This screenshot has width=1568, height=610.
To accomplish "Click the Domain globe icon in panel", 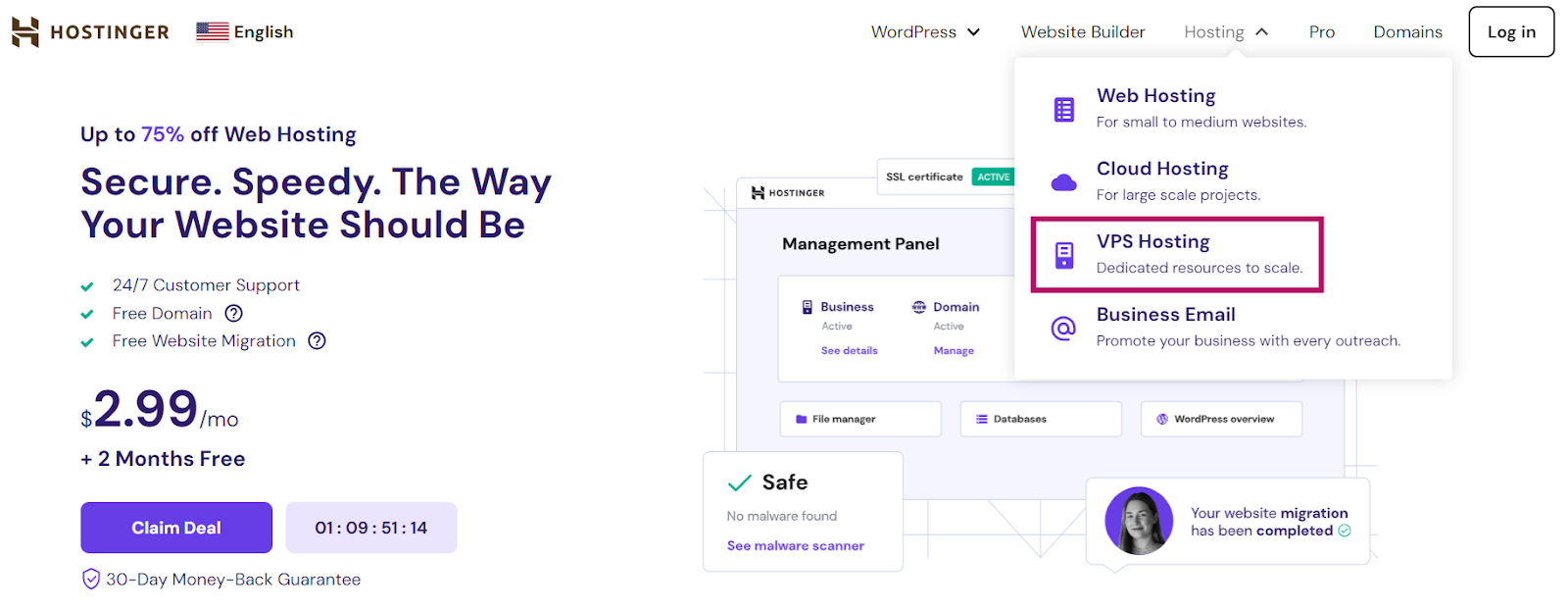I will pos(918,307).
